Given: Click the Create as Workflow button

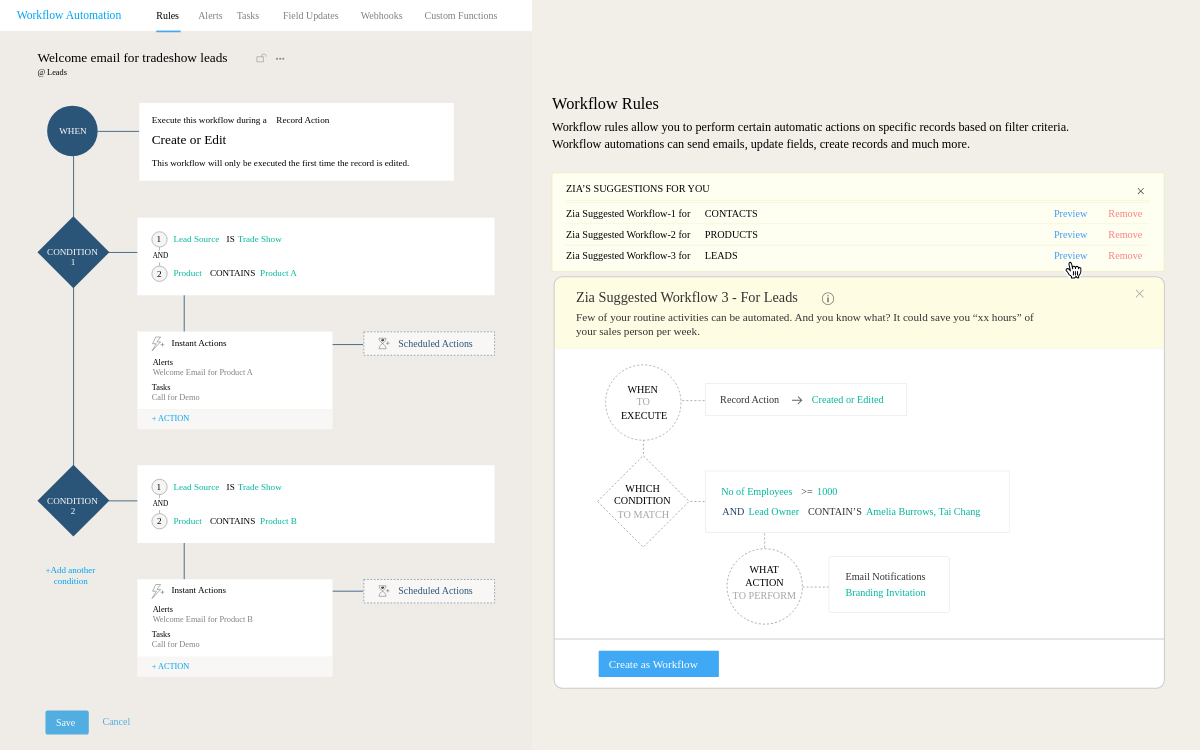Looking at the screenshot, I should (x=658, y=664).
